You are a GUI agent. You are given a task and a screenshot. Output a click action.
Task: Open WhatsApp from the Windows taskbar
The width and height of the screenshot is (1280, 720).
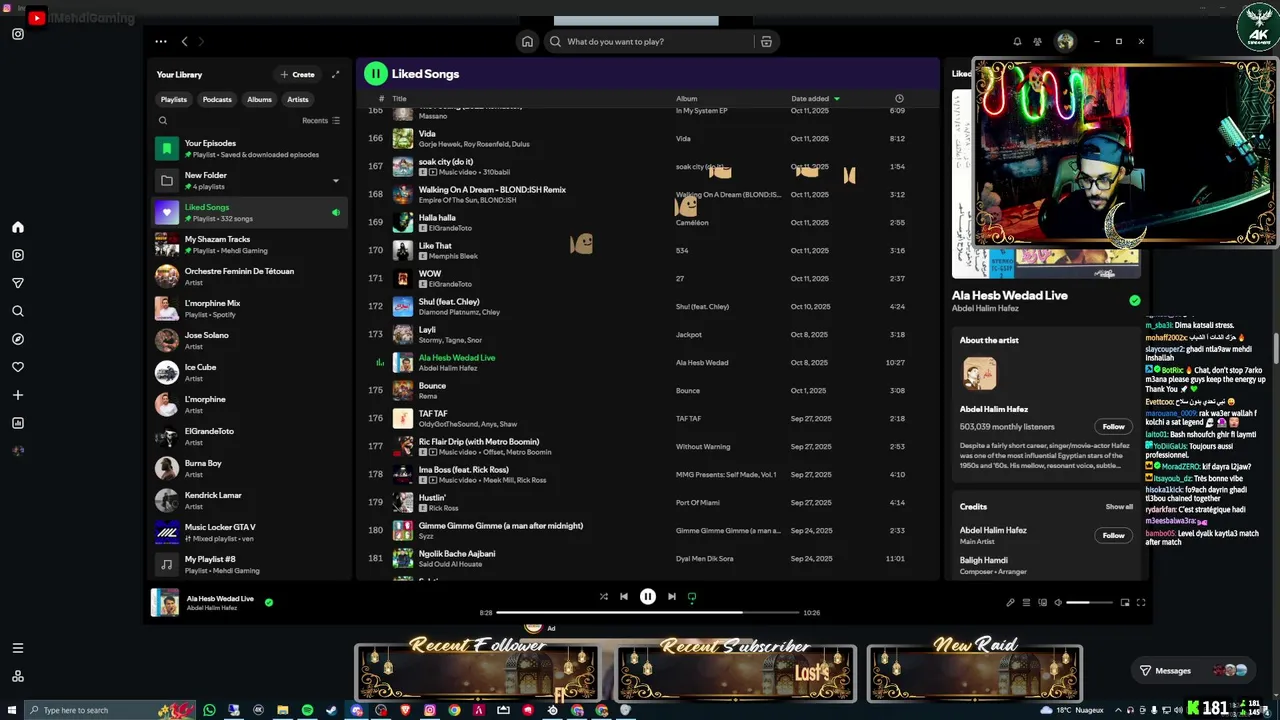209,710
